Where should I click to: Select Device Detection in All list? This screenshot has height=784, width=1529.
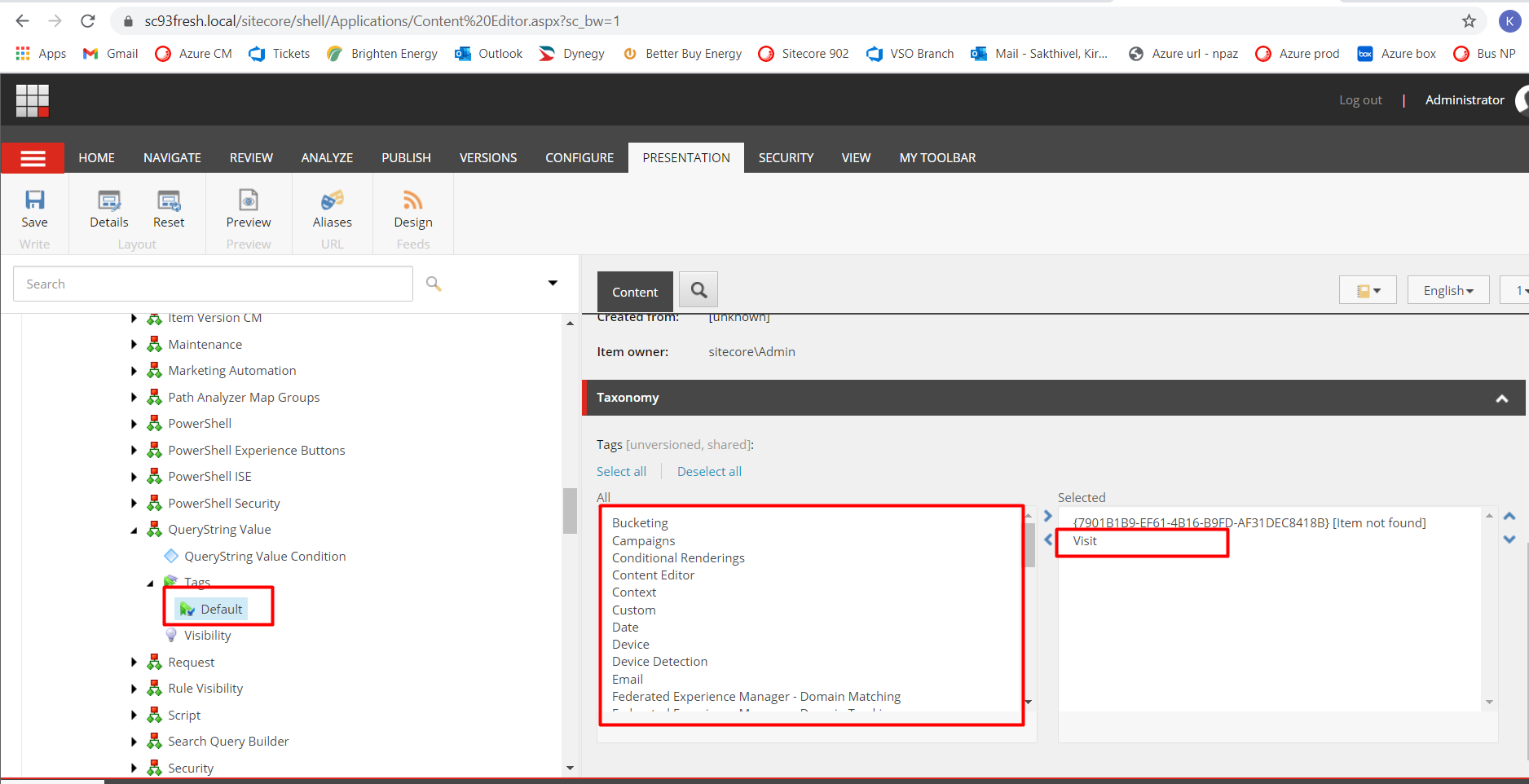click(x=659, y=662)
